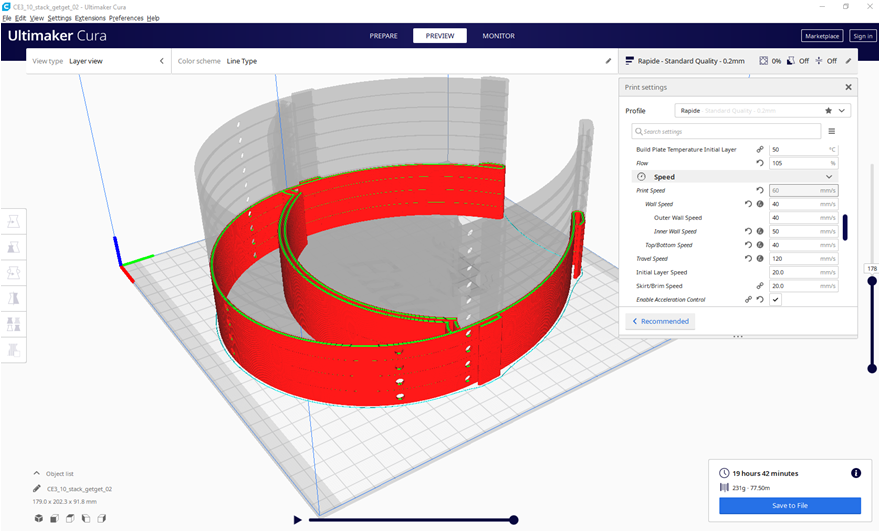Switch to the PREPARE stage
Viewport: 880px width, 532px height.
pos(383,36)
